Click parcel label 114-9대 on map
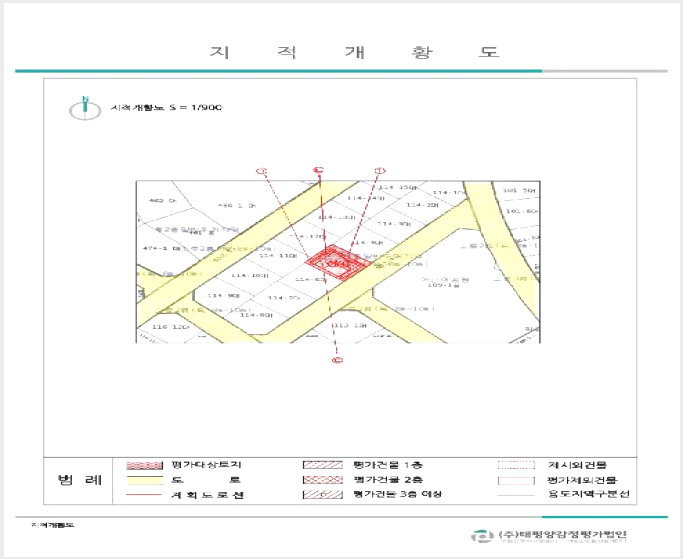Viewport: 683px width, 559px height. coord(223,296)
